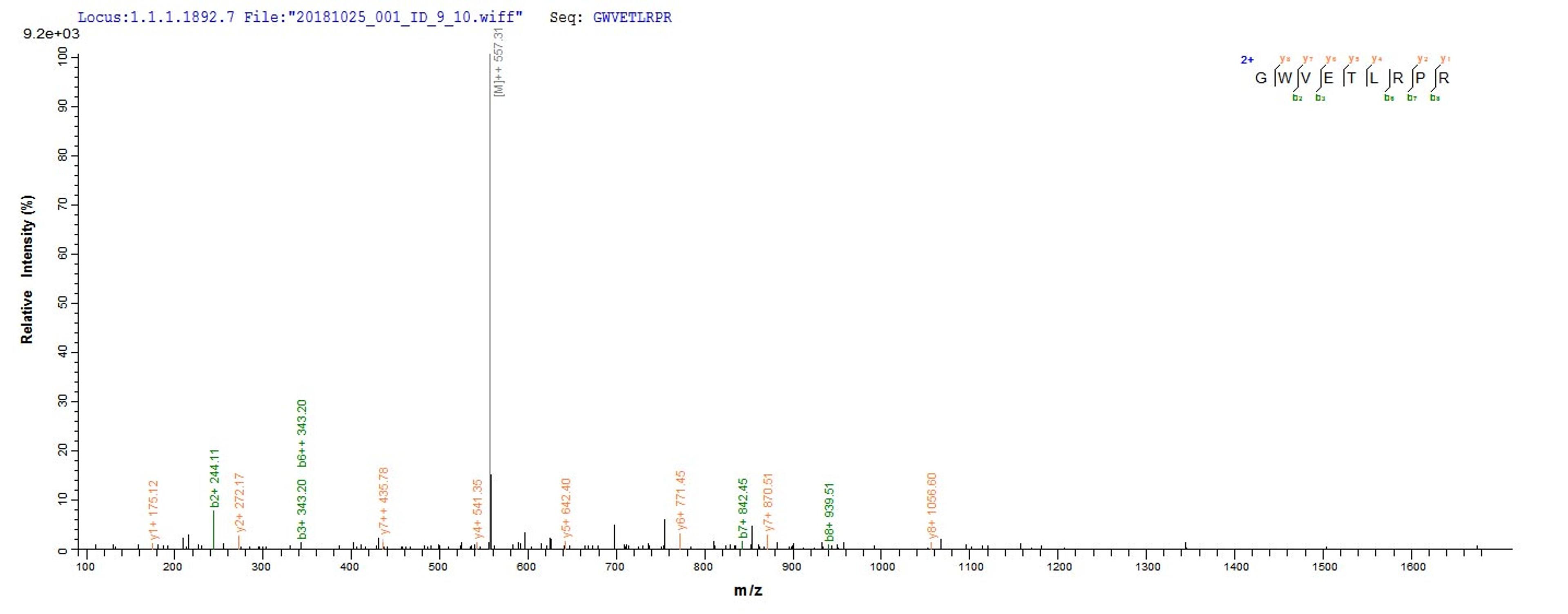Click the m/z axis title
The width and height of the screenshot is (1568, 614).
click(748, 589)
